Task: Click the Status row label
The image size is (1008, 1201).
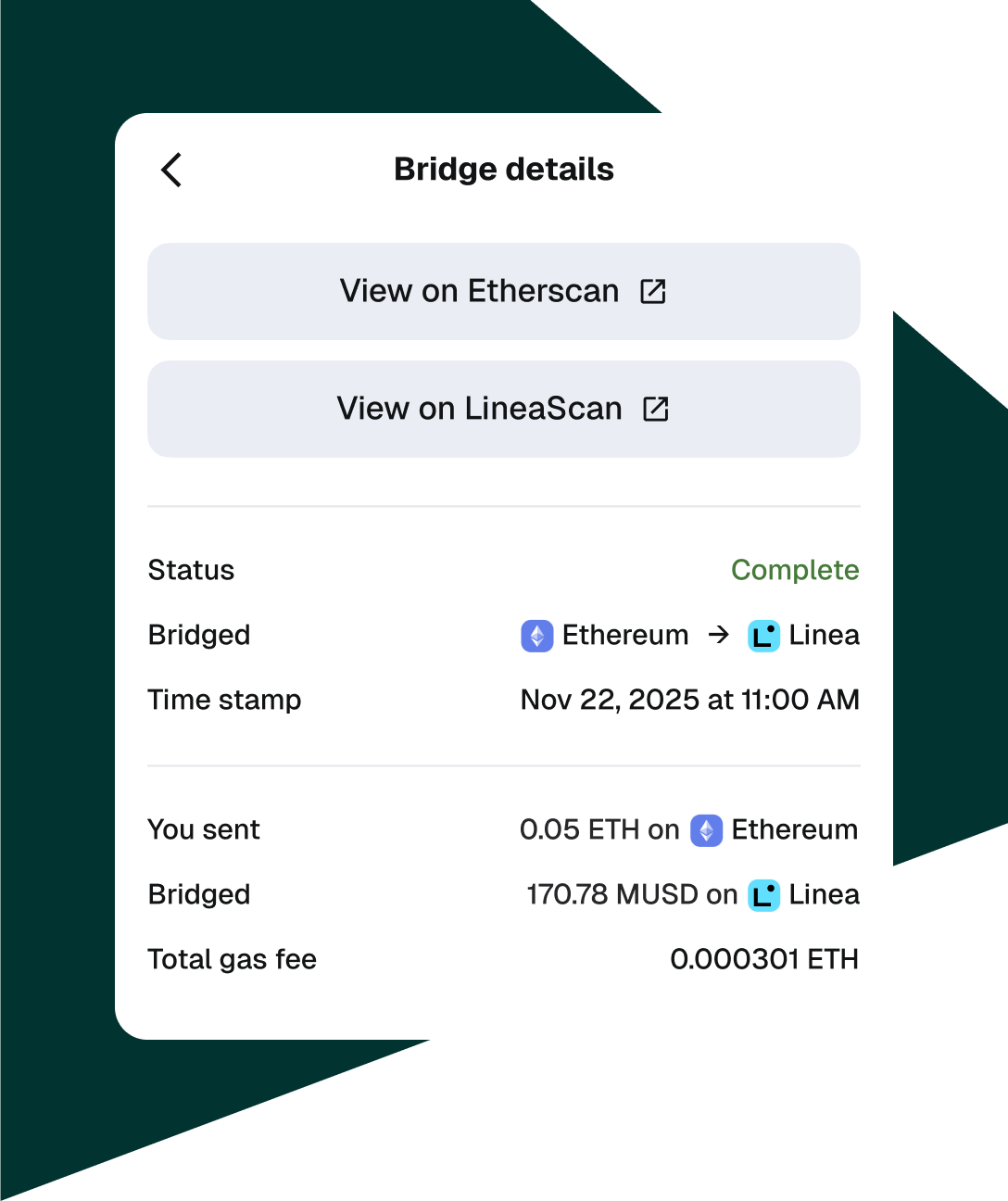Action: click(191, 571)
